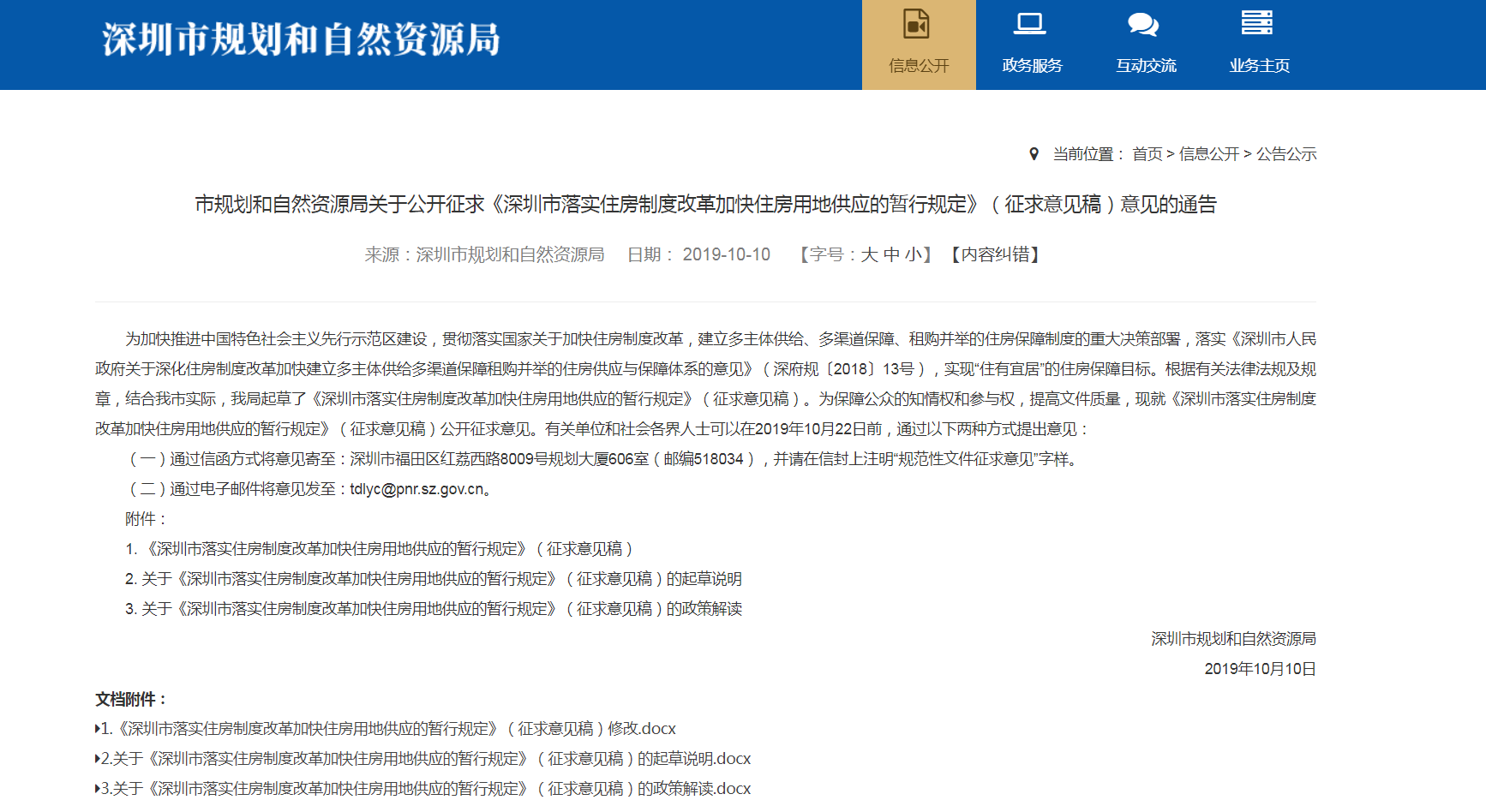This screenshot has width=1486, height=812.
Task: Set font size to 中
Action: 891,254
